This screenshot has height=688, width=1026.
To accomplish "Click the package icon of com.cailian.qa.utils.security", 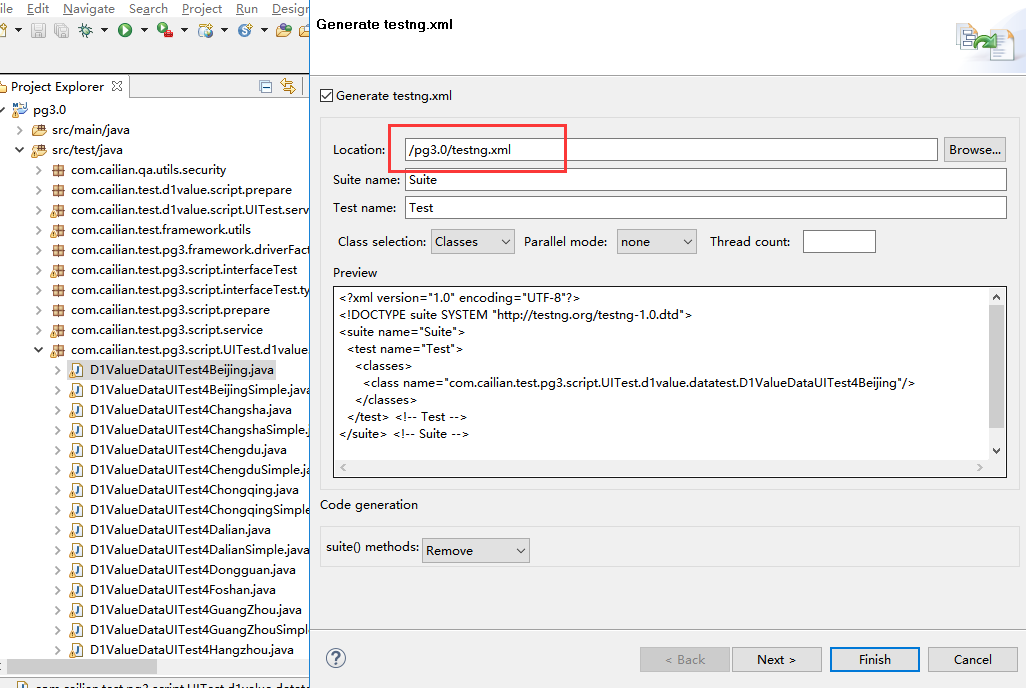I will click(58, 170).
